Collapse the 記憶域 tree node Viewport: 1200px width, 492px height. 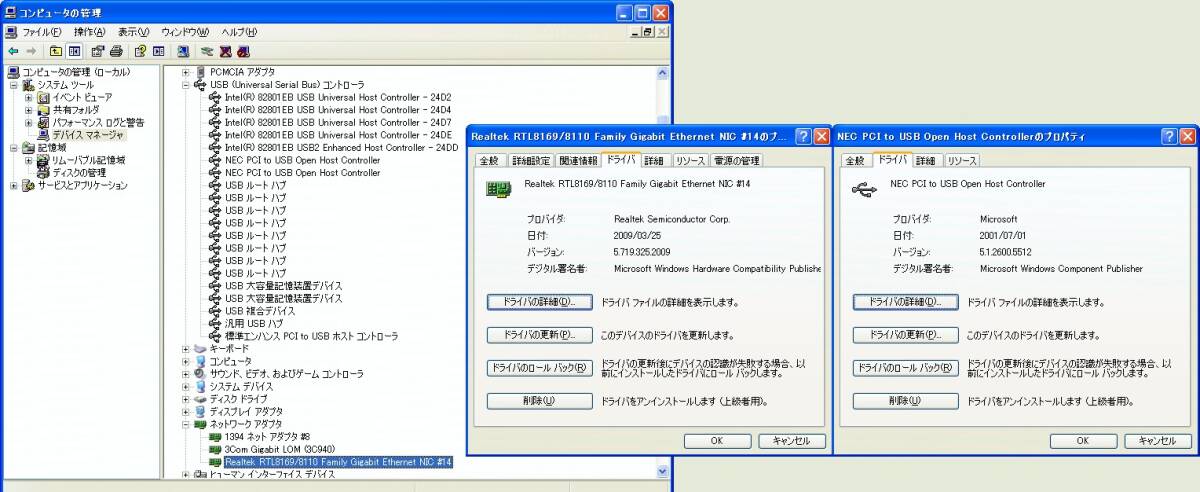point(15,148)
